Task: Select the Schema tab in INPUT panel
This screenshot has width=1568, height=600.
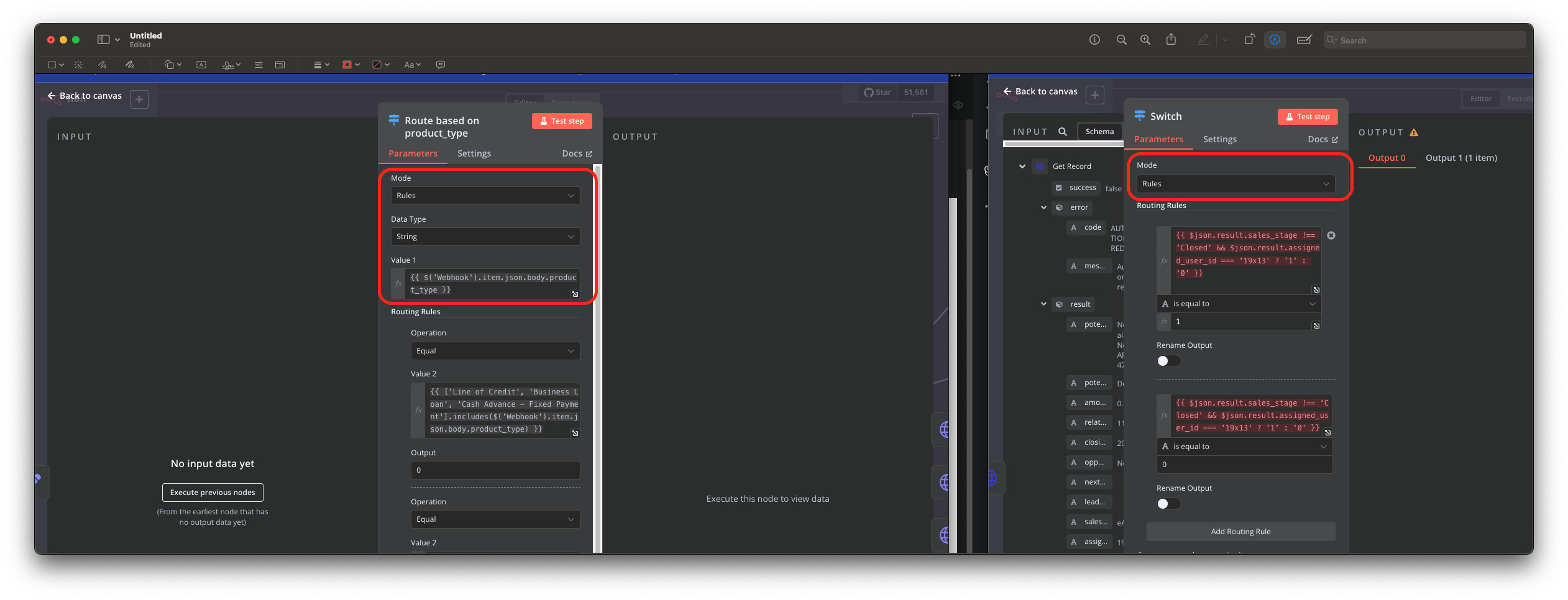Action: tap(1099, 132)
